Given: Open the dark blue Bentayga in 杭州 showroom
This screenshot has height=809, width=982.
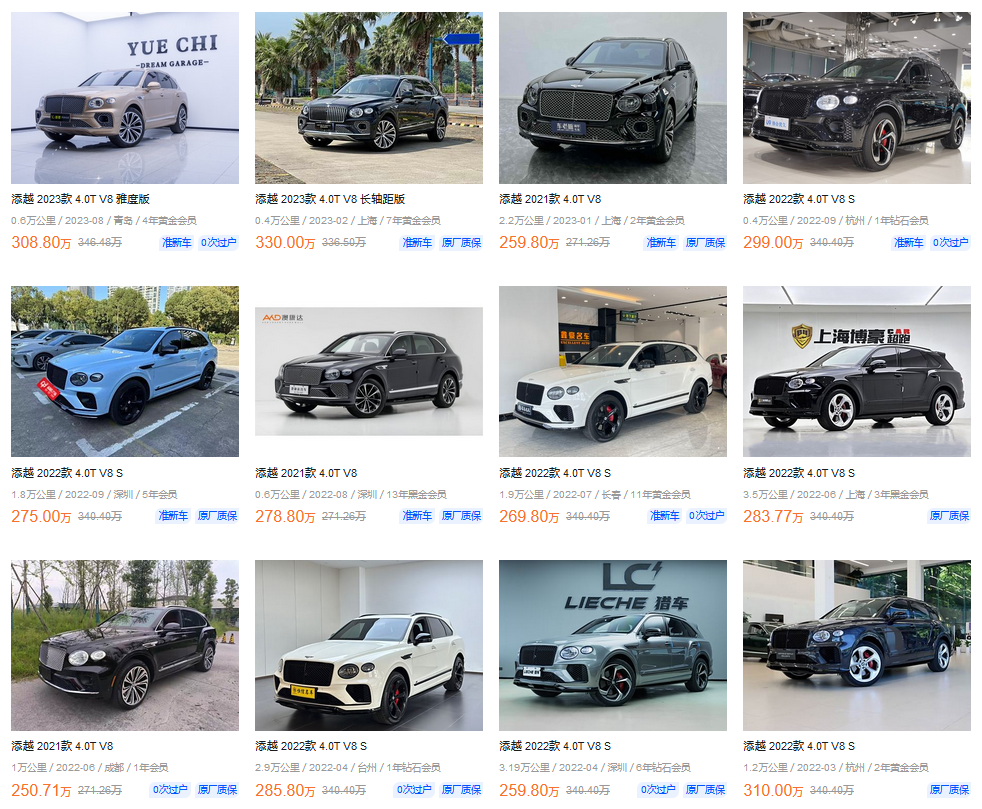Looking at the screenshot, I should pyautogui.click(x=857, y=645).
